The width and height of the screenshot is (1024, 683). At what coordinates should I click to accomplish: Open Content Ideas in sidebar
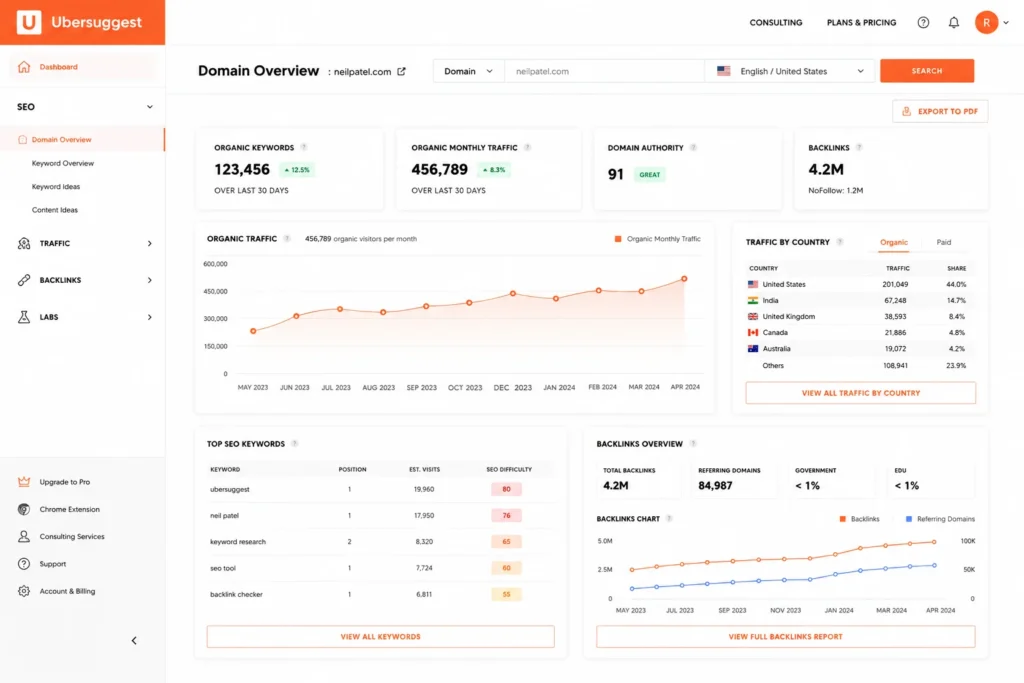point(55,210)
